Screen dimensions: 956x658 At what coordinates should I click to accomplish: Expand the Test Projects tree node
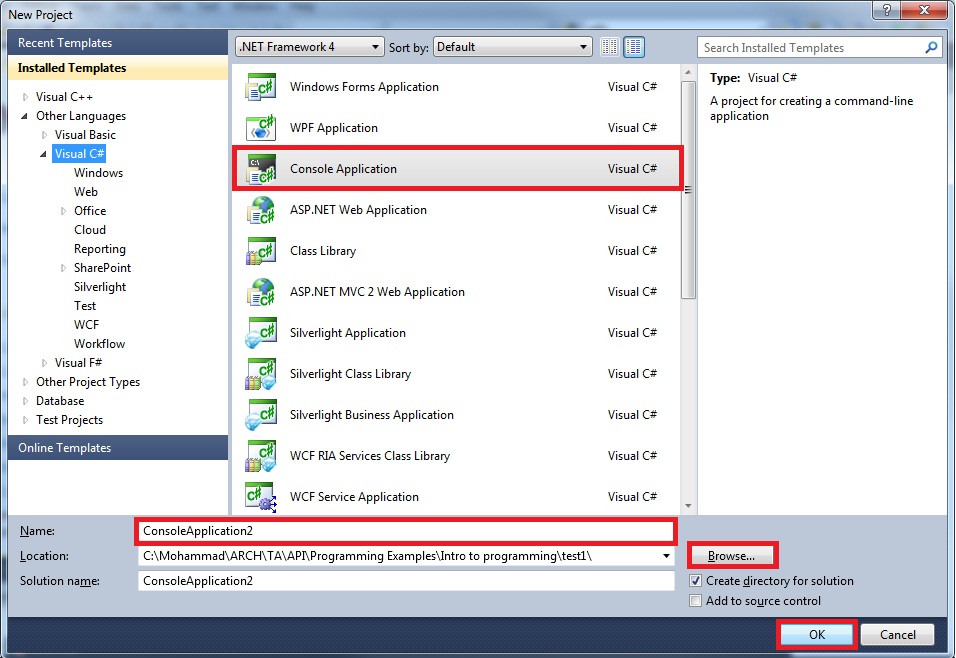tap(25, 420)
